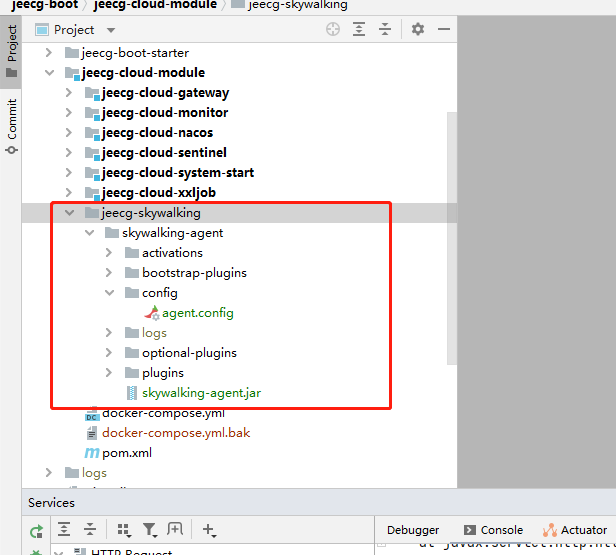
Task: Expand the plugins folder
Action: point(109,373)
